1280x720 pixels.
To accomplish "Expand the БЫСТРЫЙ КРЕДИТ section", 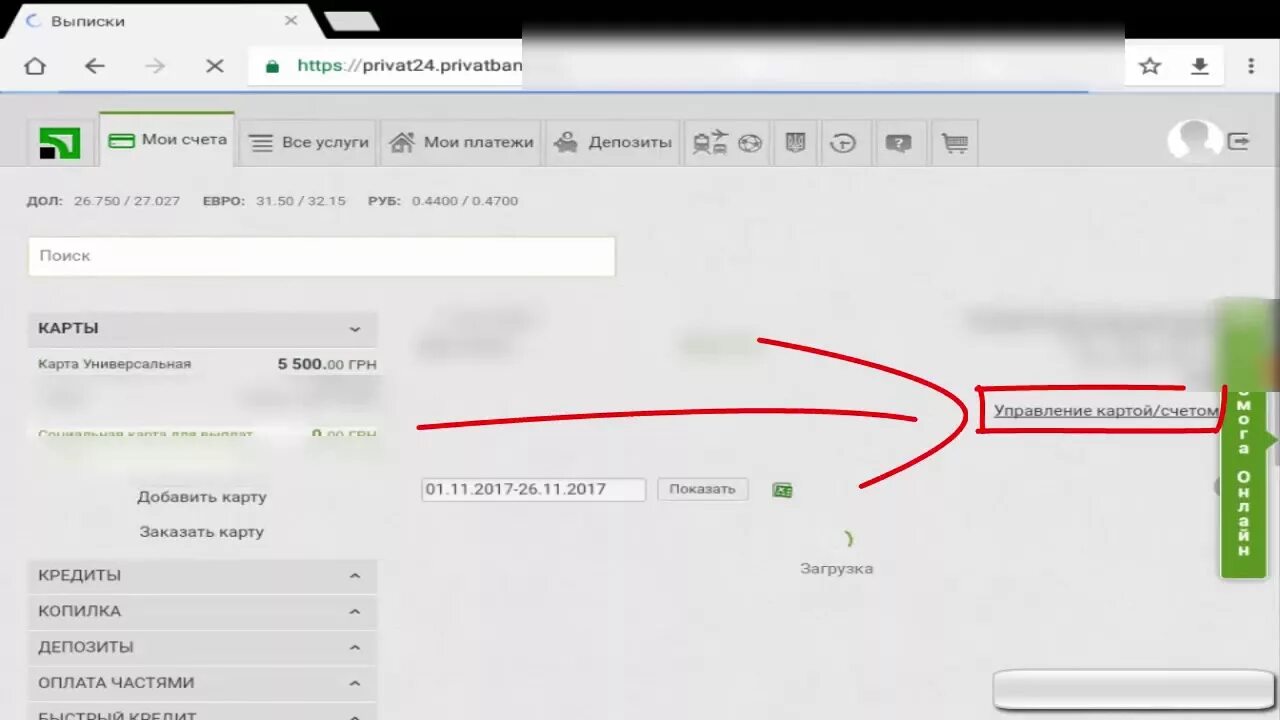I will click(202, 712).
